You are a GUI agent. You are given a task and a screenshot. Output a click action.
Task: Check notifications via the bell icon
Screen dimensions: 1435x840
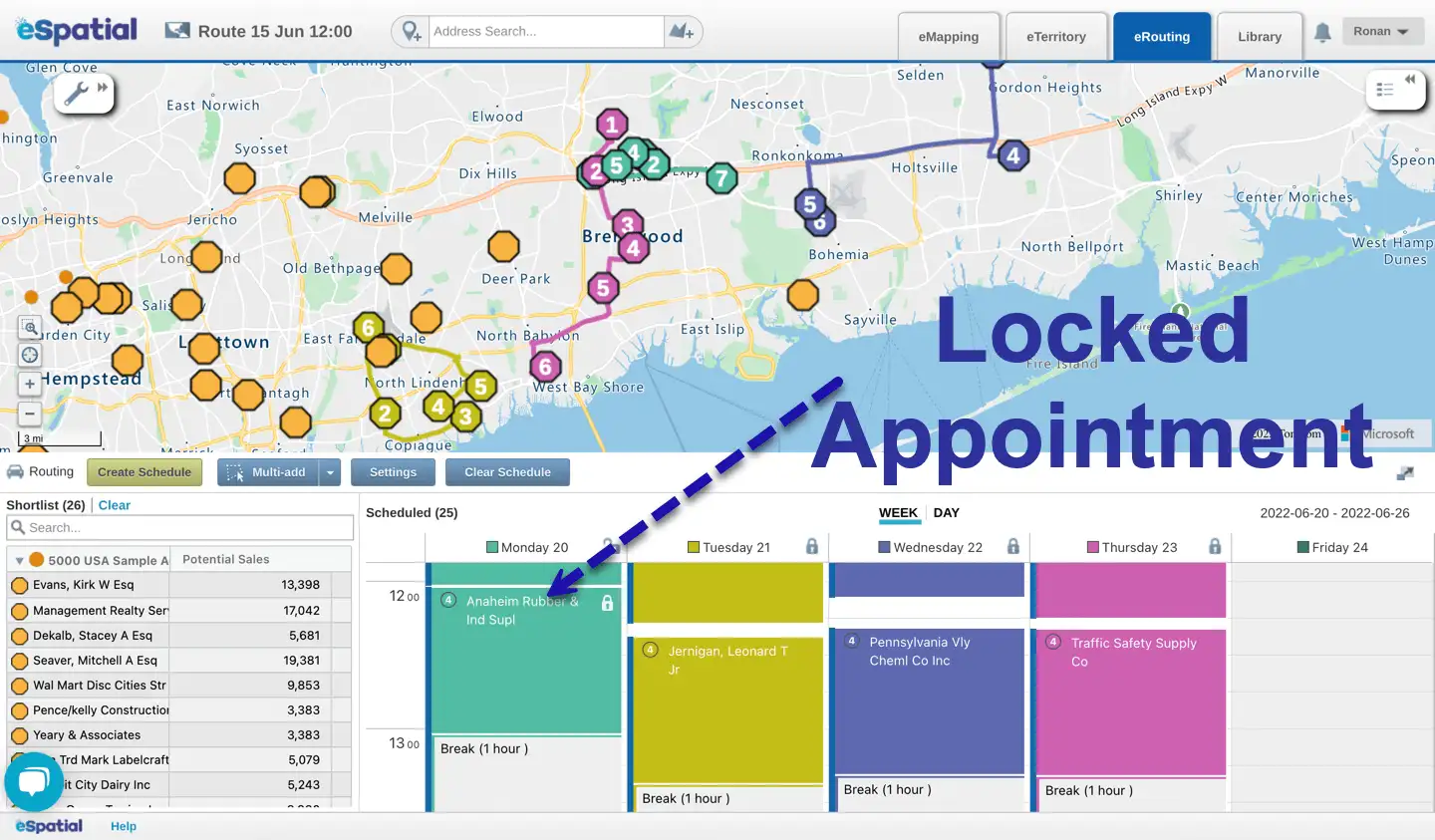(x=1322, y=32)
